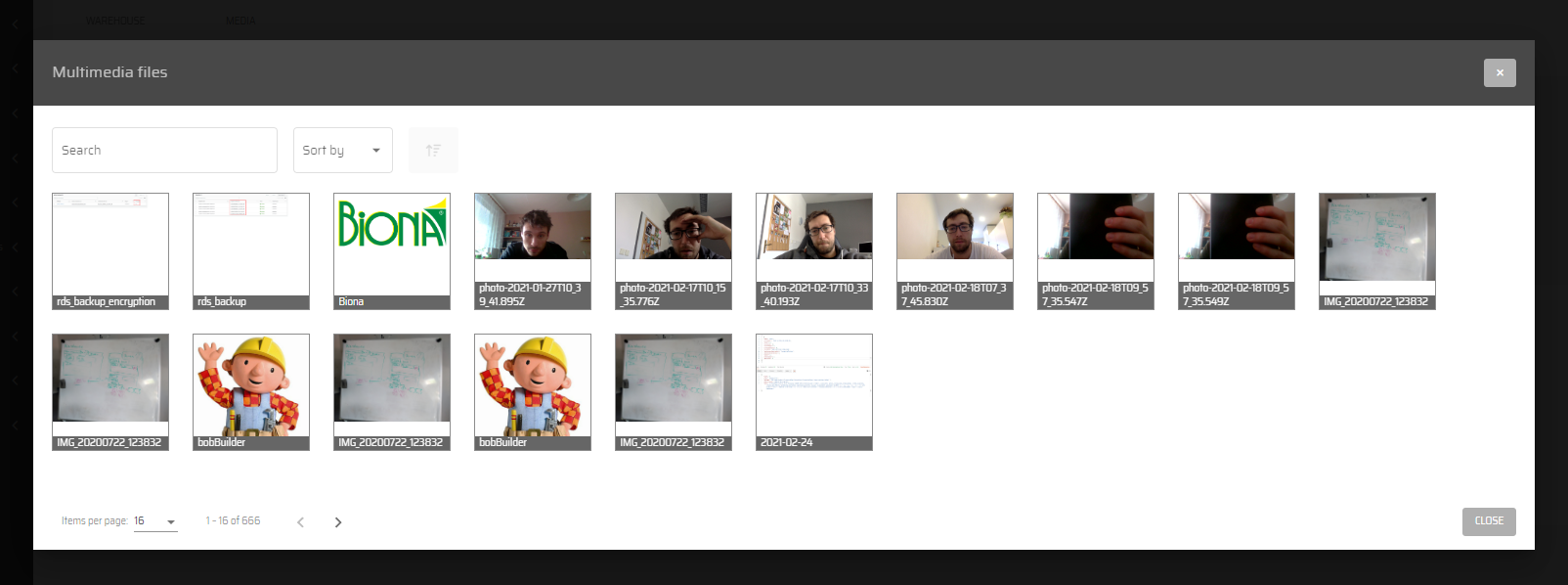Select photo-2021-02-18T09_57_35.547Z thumbnail
The height and width of the screenshot is (585, 1568).
pyautogui.click(x=1096, y=250)
